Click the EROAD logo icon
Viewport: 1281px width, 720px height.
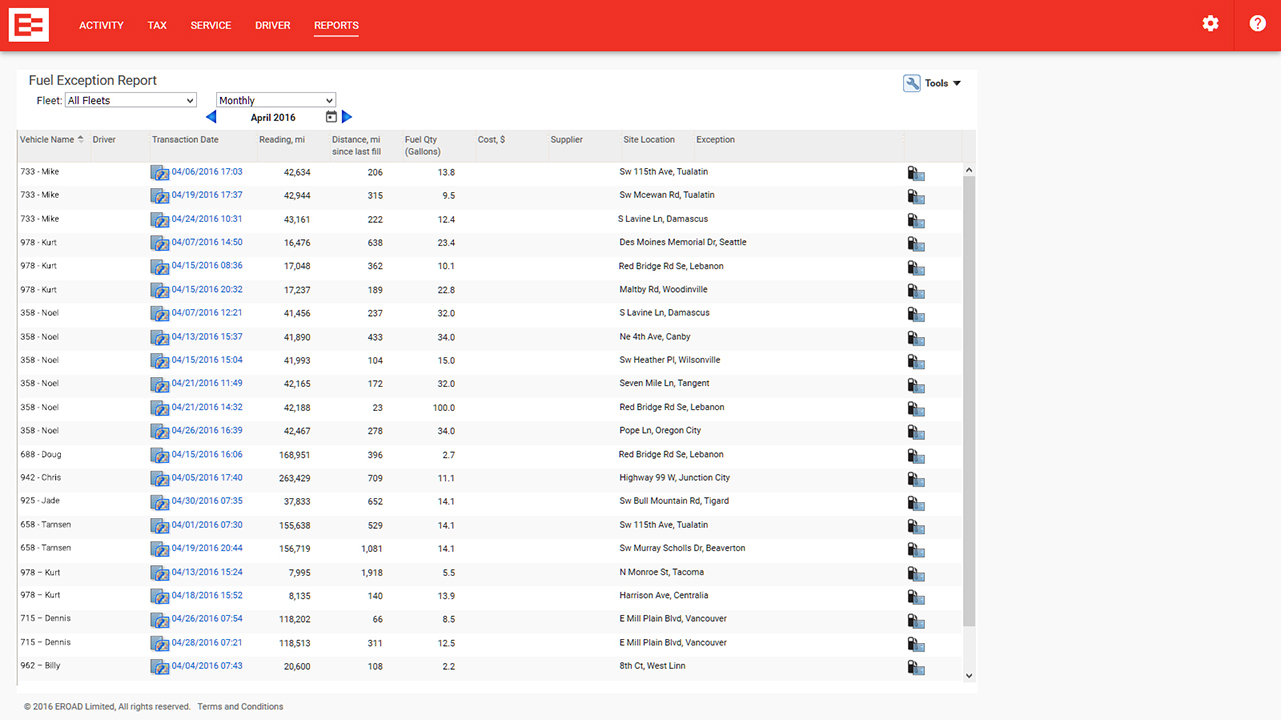[x=28, y=25]
